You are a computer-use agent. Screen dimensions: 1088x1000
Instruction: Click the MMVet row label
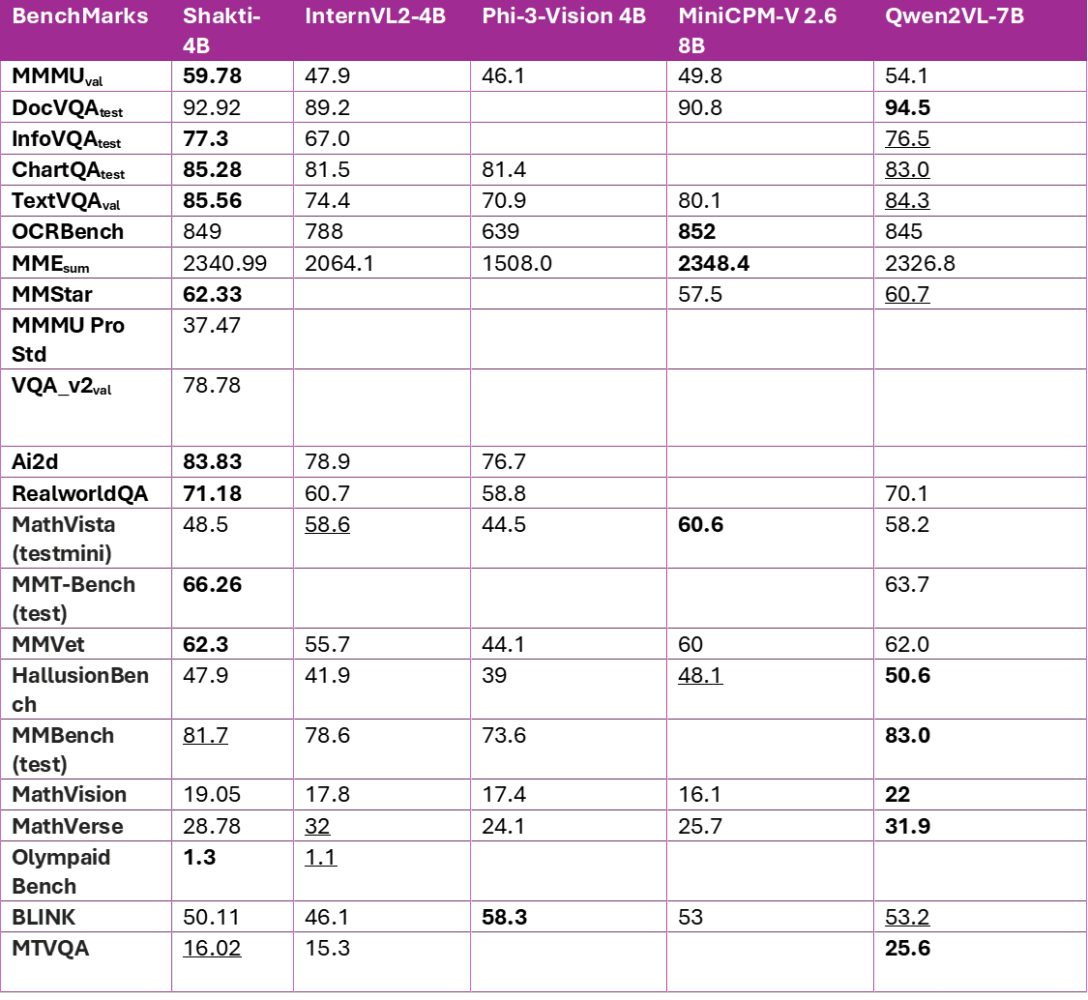click(48, 644)
